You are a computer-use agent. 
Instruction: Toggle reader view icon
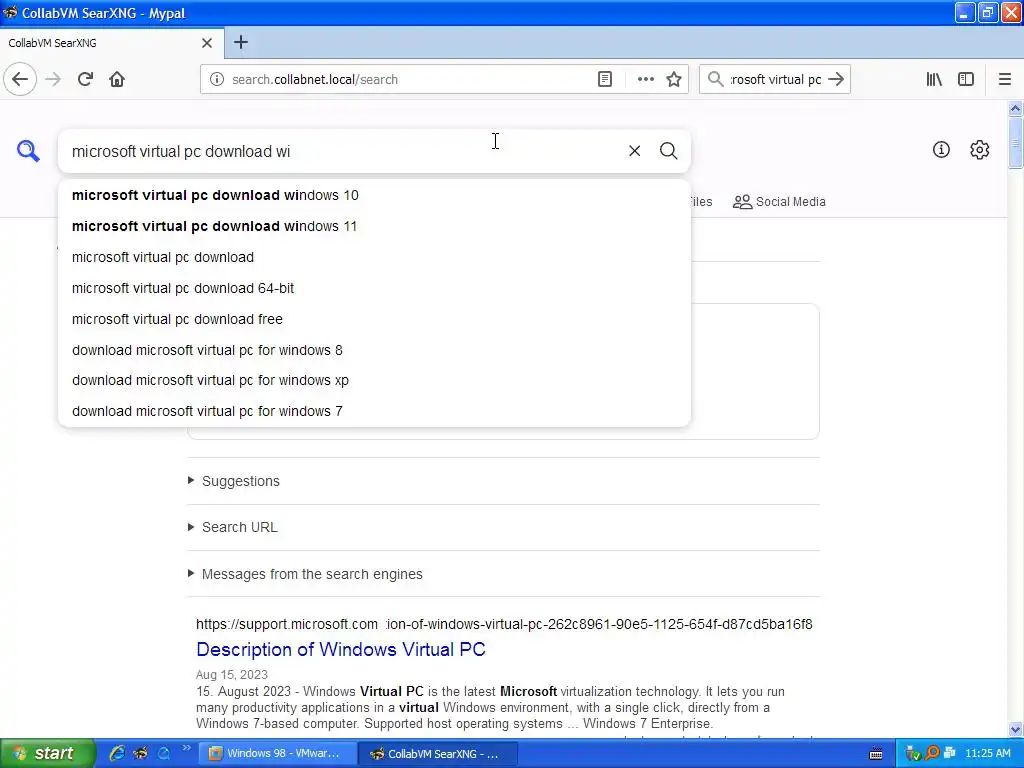click(x=605, y=79)
